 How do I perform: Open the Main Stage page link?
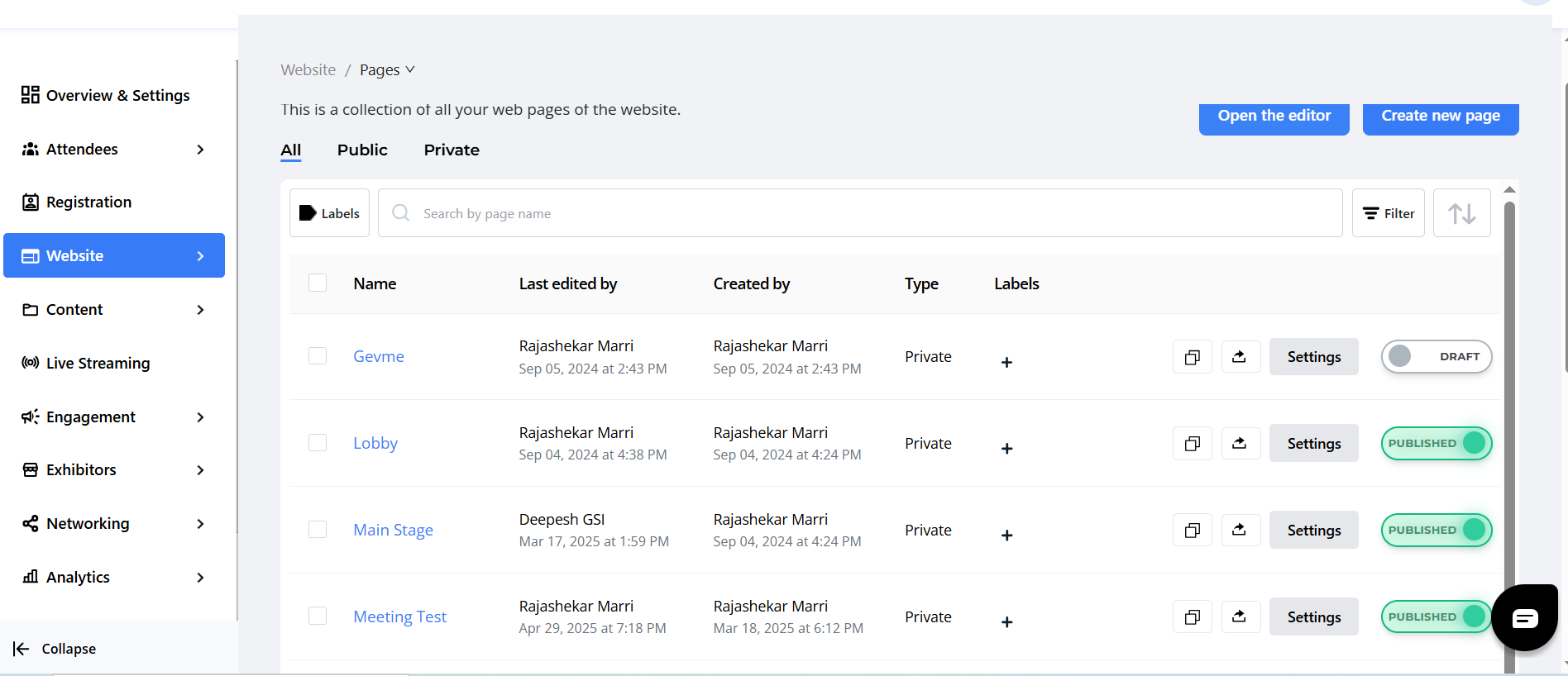pyautogui.click(x=394, y=530)
